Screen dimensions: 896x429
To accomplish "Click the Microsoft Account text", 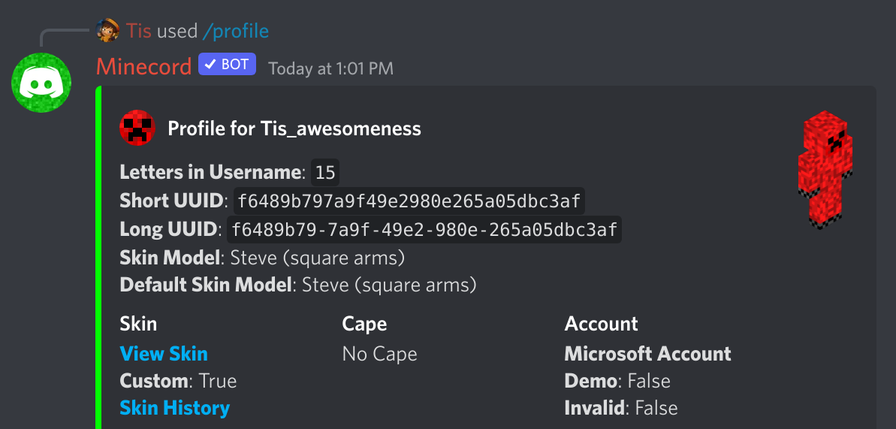I will pos(648,354).
